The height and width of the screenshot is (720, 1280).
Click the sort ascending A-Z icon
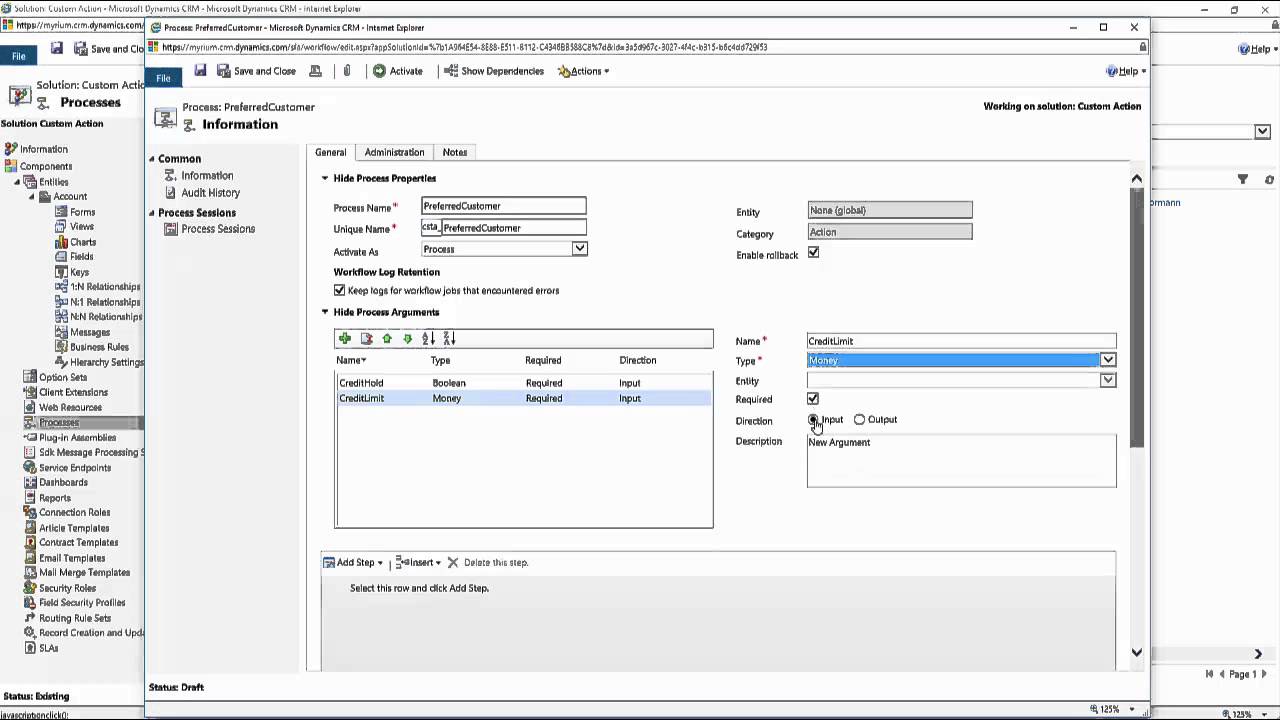point(428,339)
